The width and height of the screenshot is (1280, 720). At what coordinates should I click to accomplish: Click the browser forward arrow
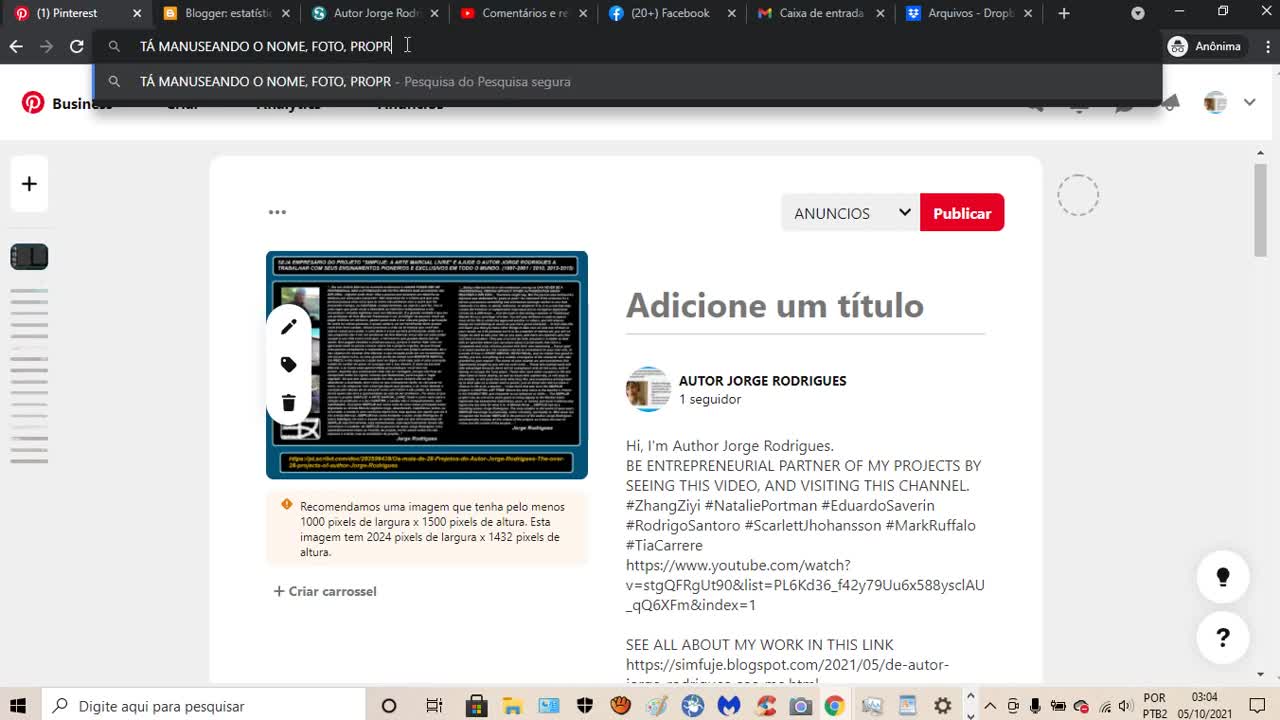click(46, 47)
